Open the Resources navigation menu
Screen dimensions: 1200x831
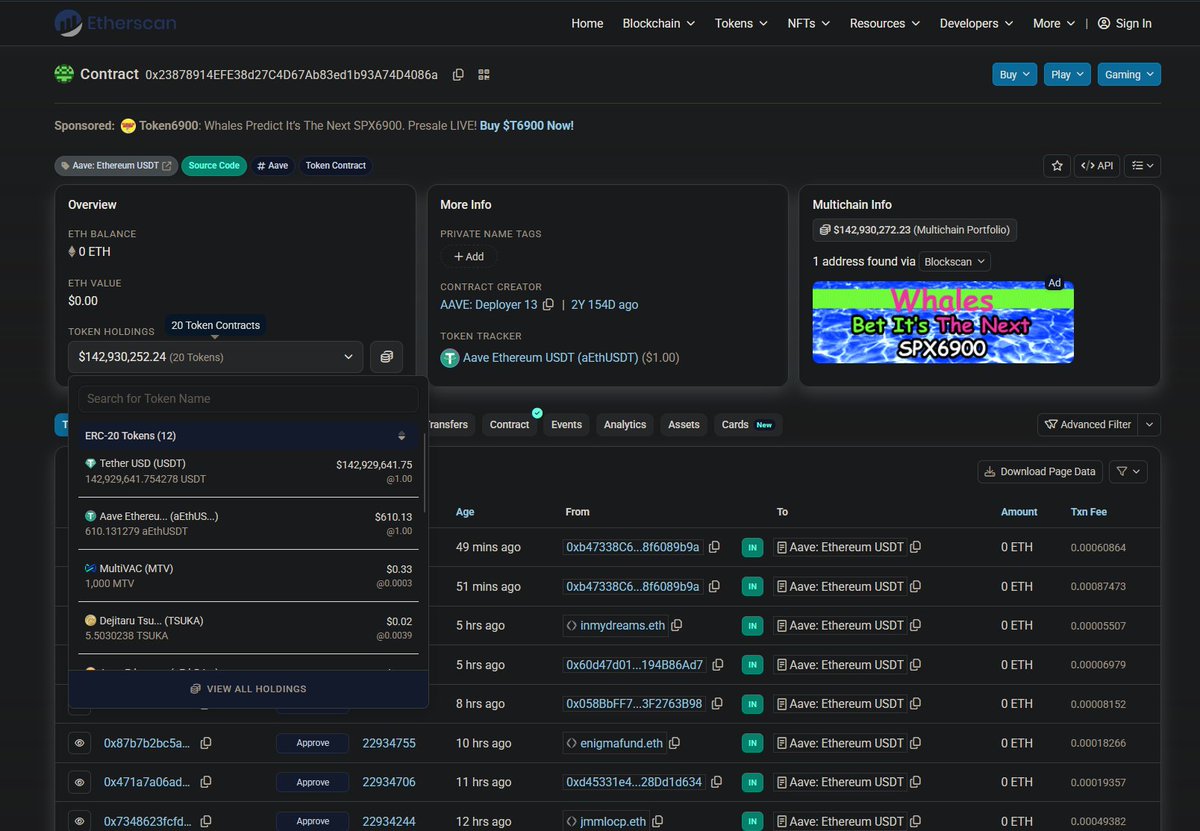point(885,23)
